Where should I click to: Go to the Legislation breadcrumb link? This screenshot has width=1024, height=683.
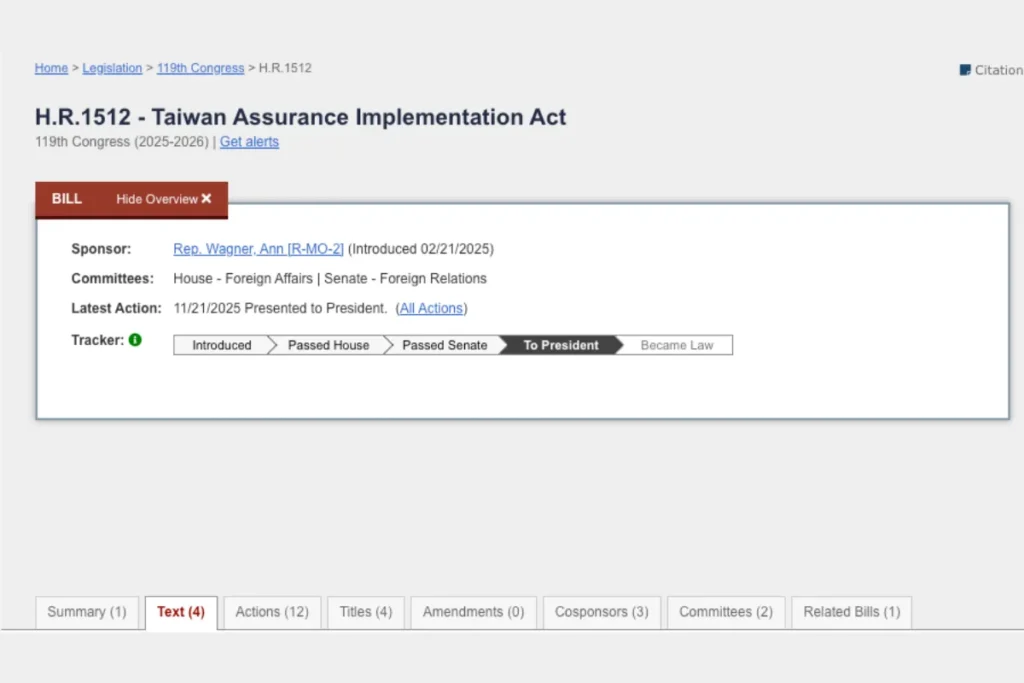point(112,68)
